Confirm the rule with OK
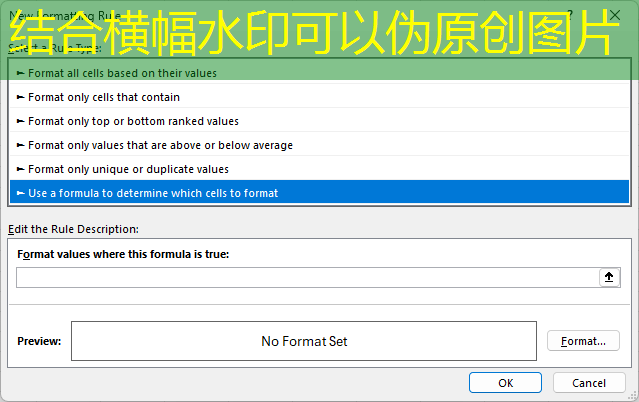 pos(506,383)
